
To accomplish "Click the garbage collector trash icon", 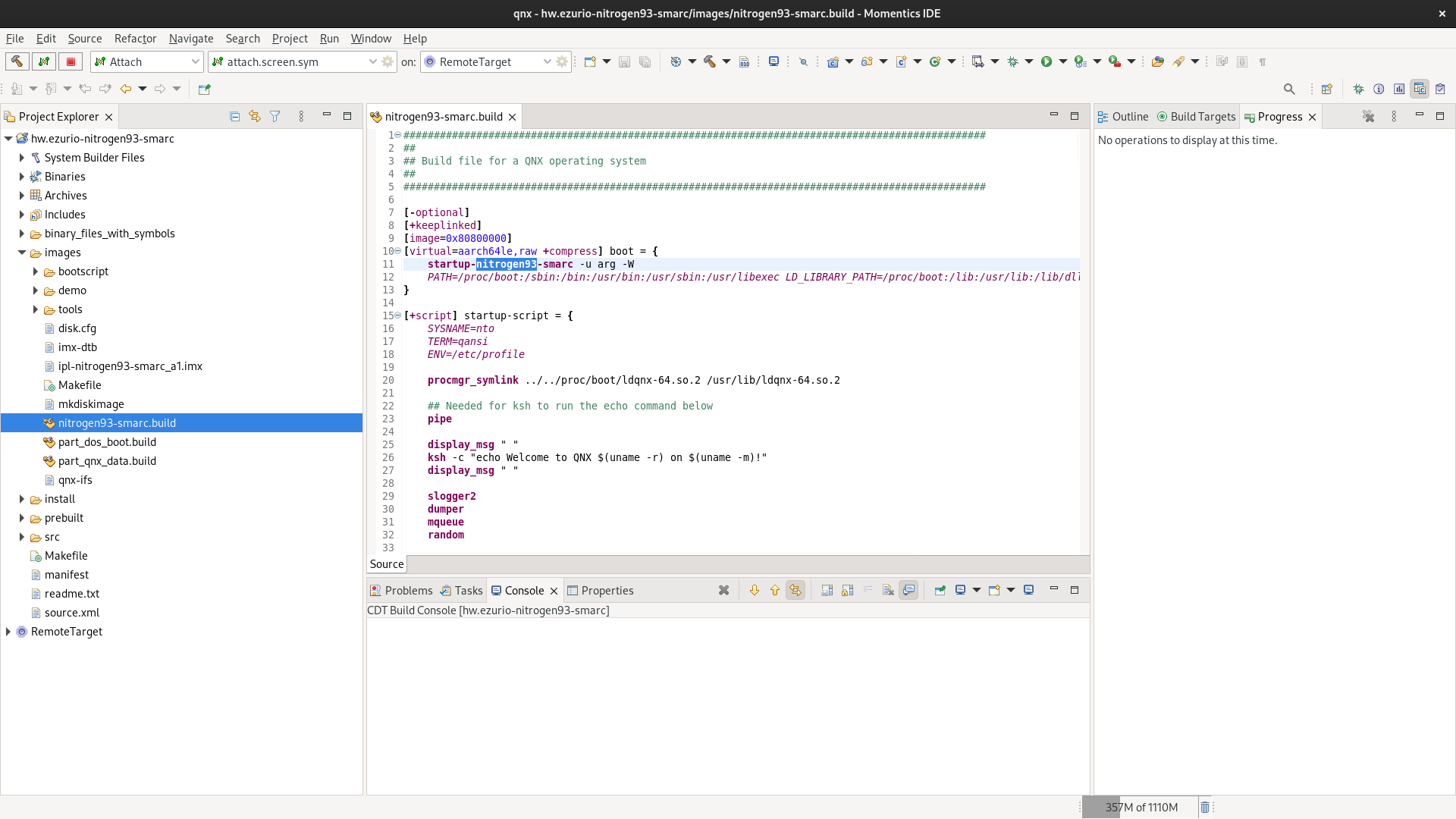I will (1205, 807).
